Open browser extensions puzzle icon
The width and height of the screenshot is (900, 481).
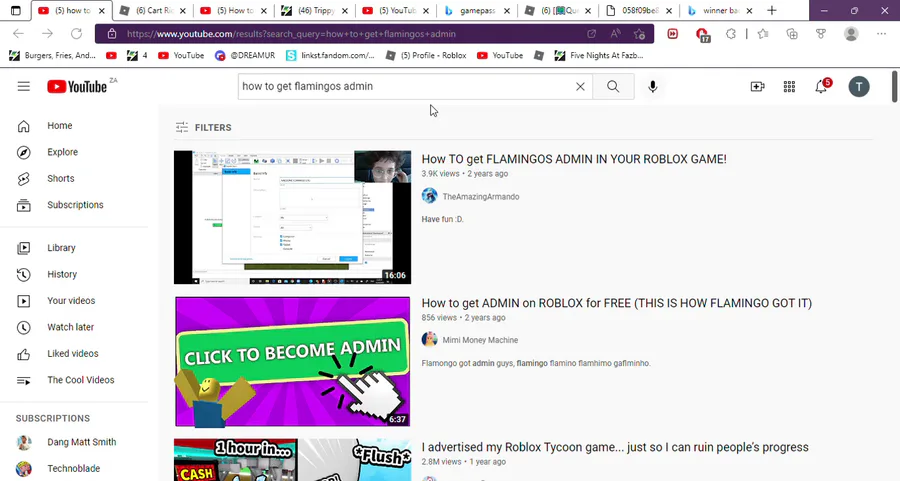click(731, 34)
